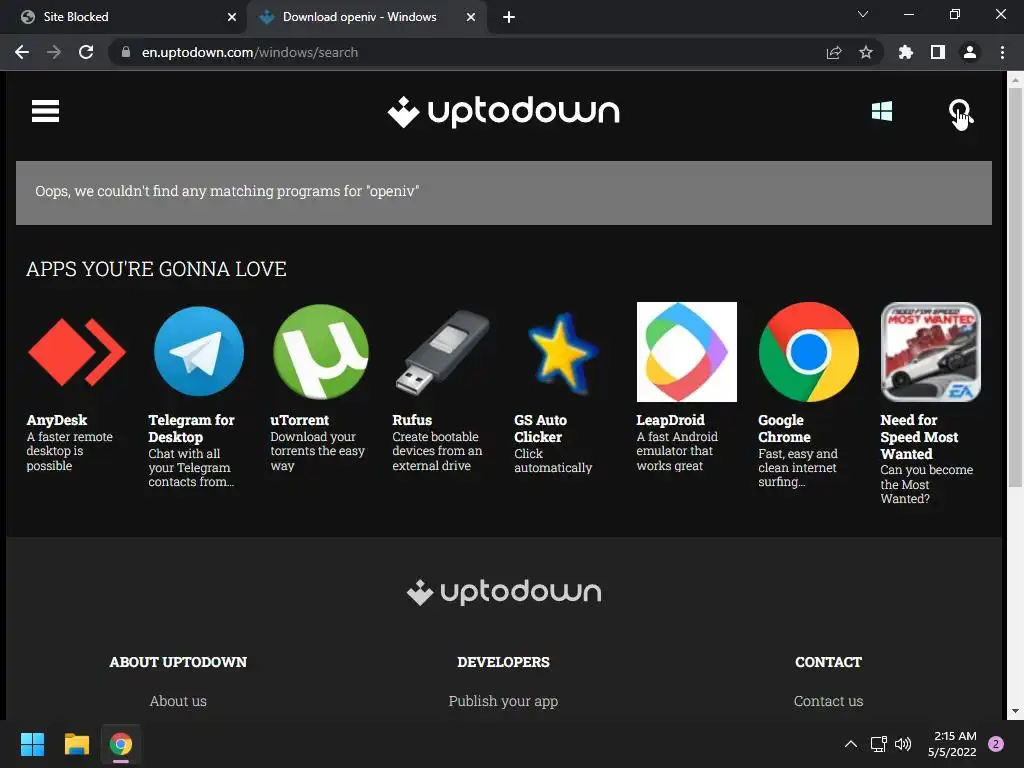Open the About us footer link
1024x768 pixels.
coord(178,701)
